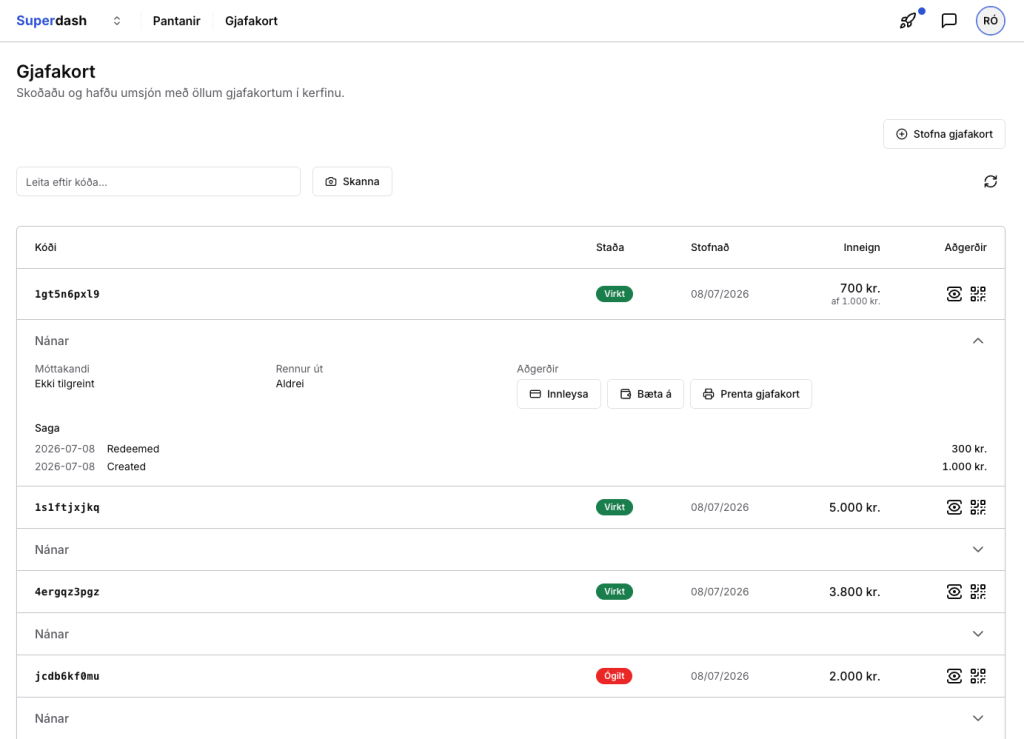The width and height of the screenshot is (1024, 739).
Task: Open the chat messages icon
Action: pyautogui.click(x=949, y=21)
